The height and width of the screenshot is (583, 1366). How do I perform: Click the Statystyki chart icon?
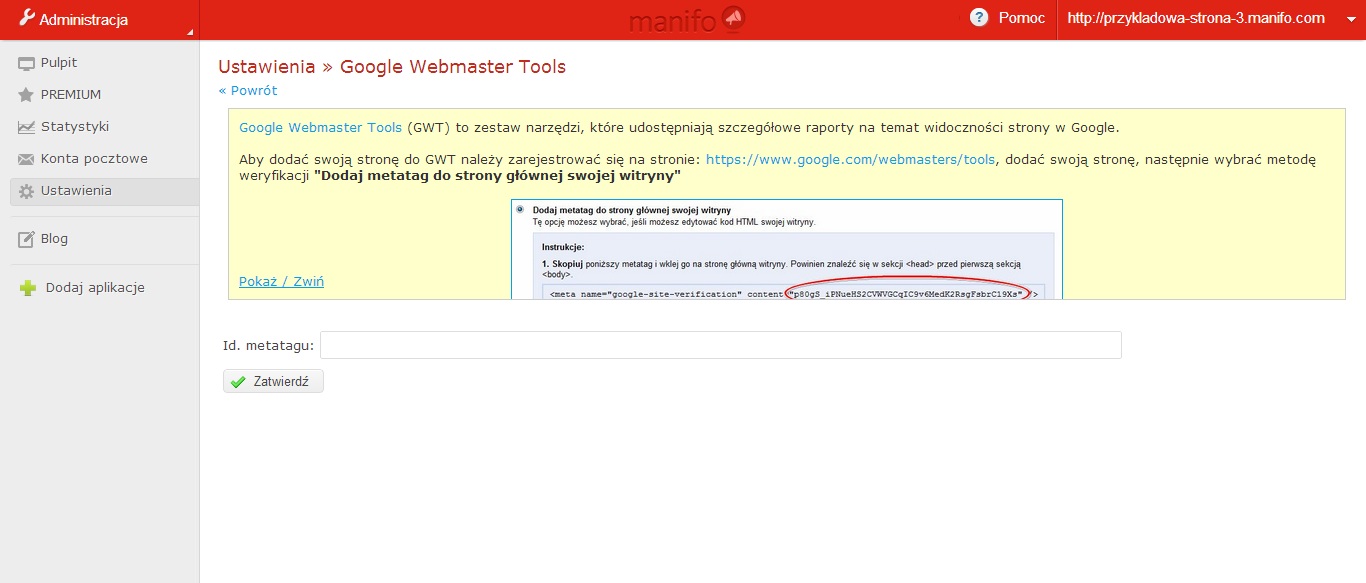point(27,127)
